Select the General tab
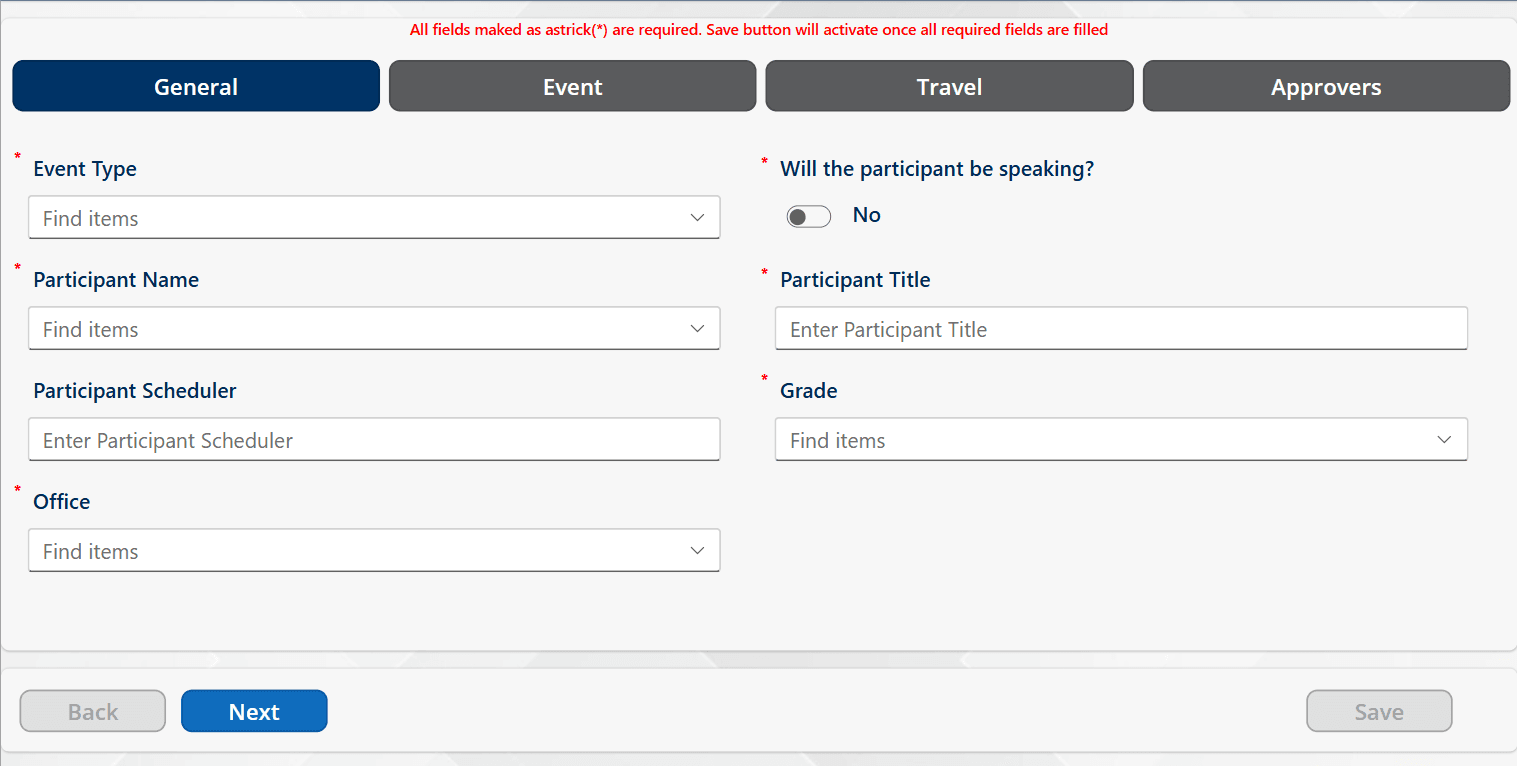Viewport: 1517px width, 766px height. 196,86
